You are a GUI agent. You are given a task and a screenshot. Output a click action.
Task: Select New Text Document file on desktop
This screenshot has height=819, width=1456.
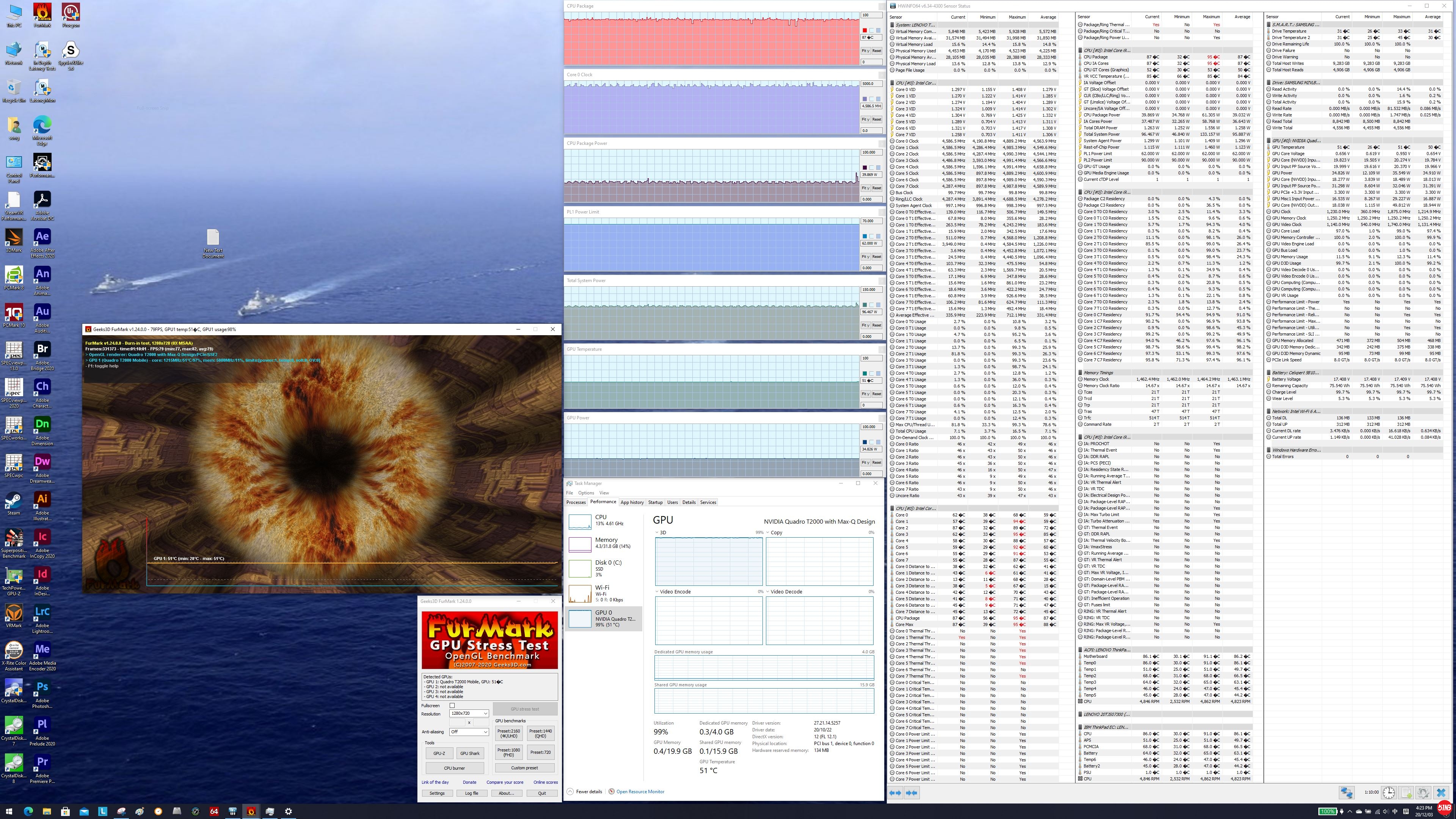212,243
